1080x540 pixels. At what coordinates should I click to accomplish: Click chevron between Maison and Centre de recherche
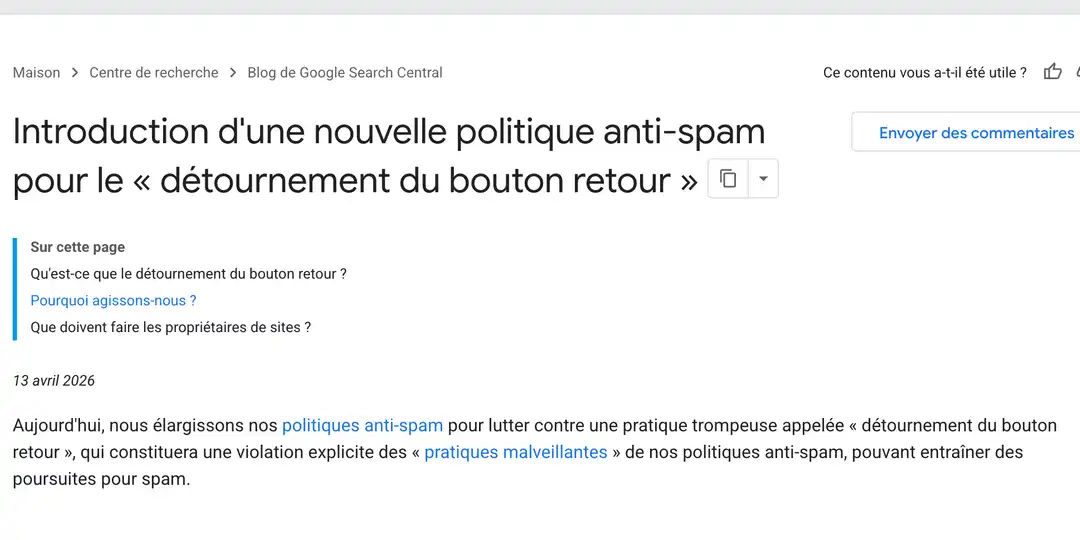tap(75, 73)
